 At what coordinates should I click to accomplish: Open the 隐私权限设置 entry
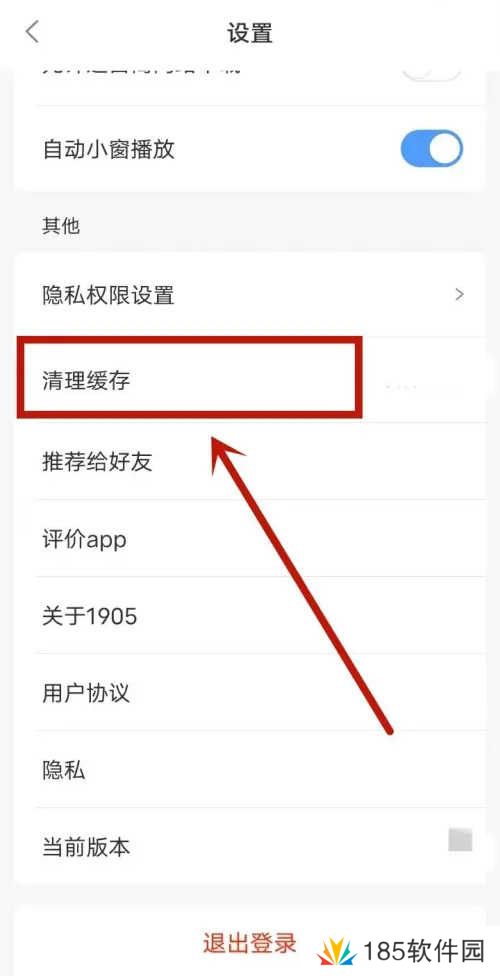(x=249, y=294)
